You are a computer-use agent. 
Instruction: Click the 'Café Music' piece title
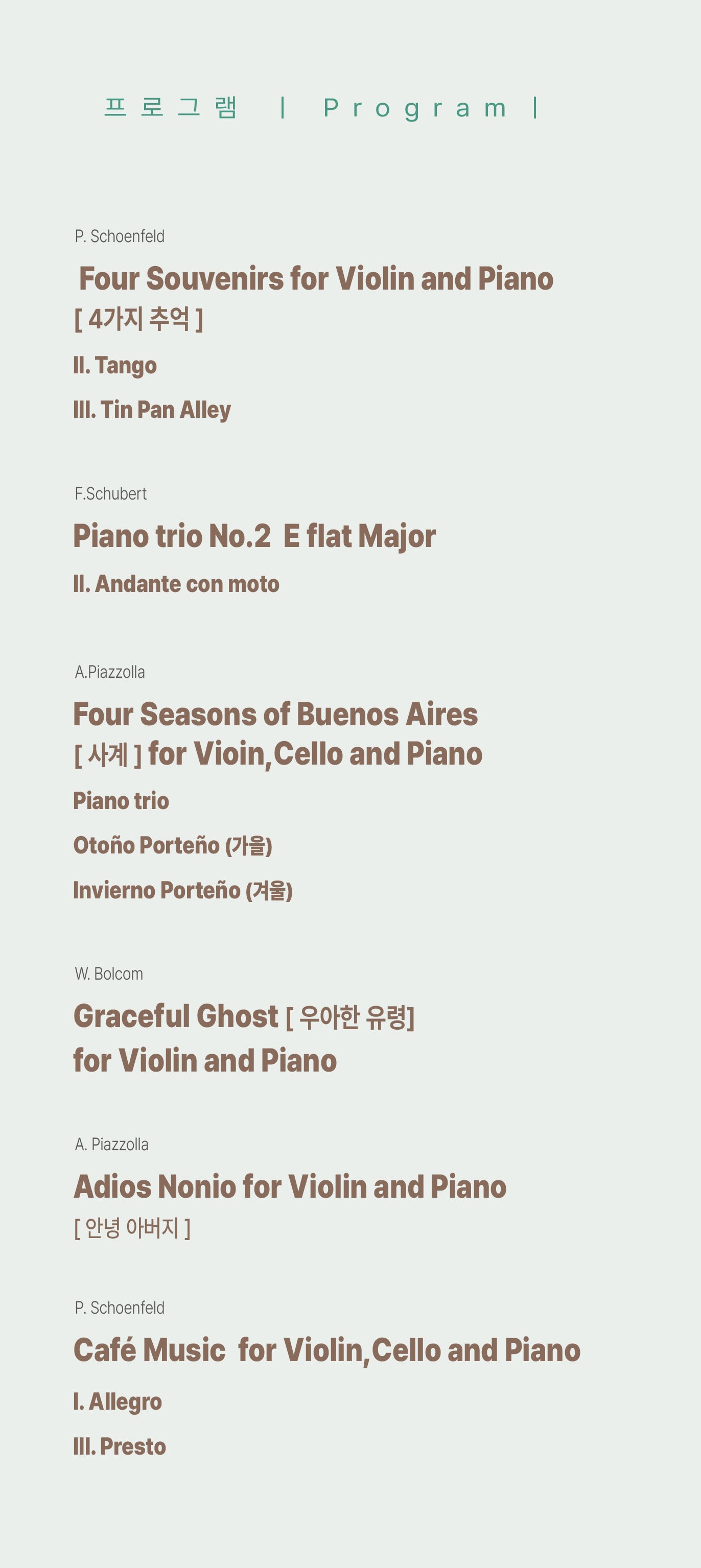(150, 1349)
